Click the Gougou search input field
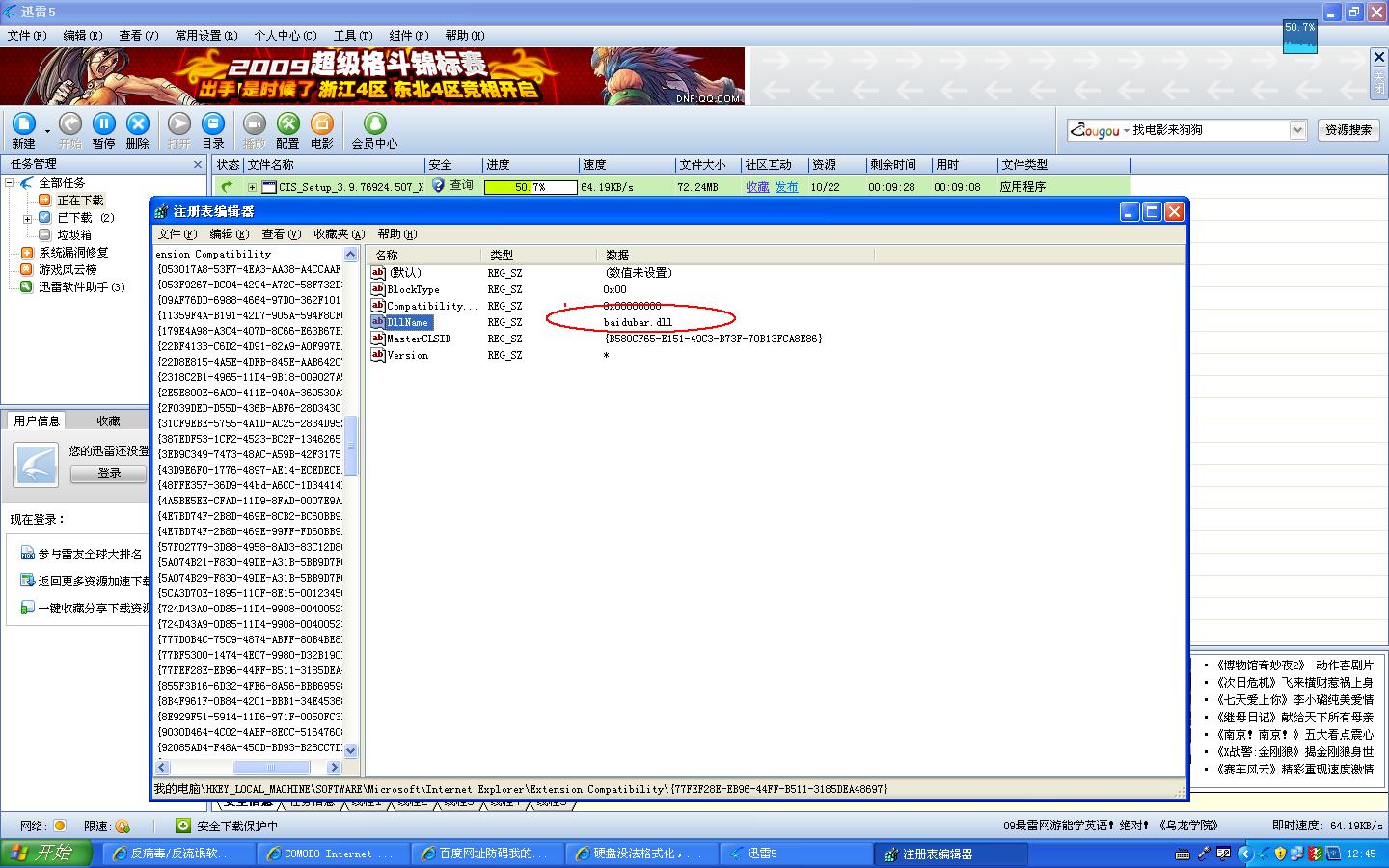The image size is (1389, 868). pos(1209,130)
